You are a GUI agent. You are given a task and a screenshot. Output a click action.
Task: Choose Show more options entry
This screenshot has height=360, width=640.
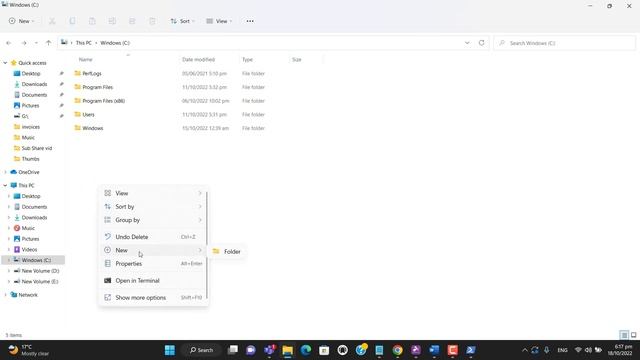[153, 298]
